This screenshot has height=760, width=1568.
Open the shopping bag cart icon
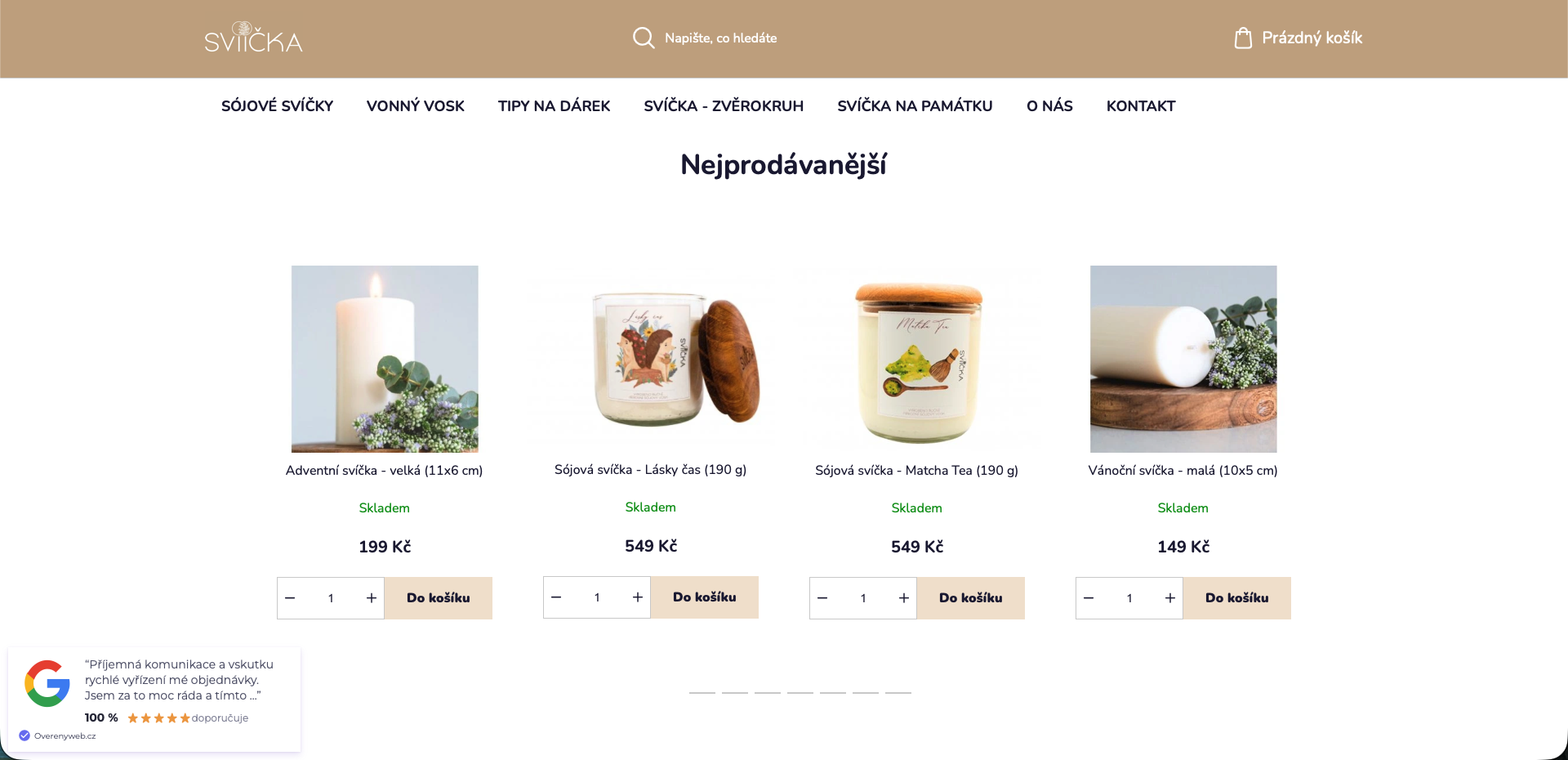tap(1243, 38)
